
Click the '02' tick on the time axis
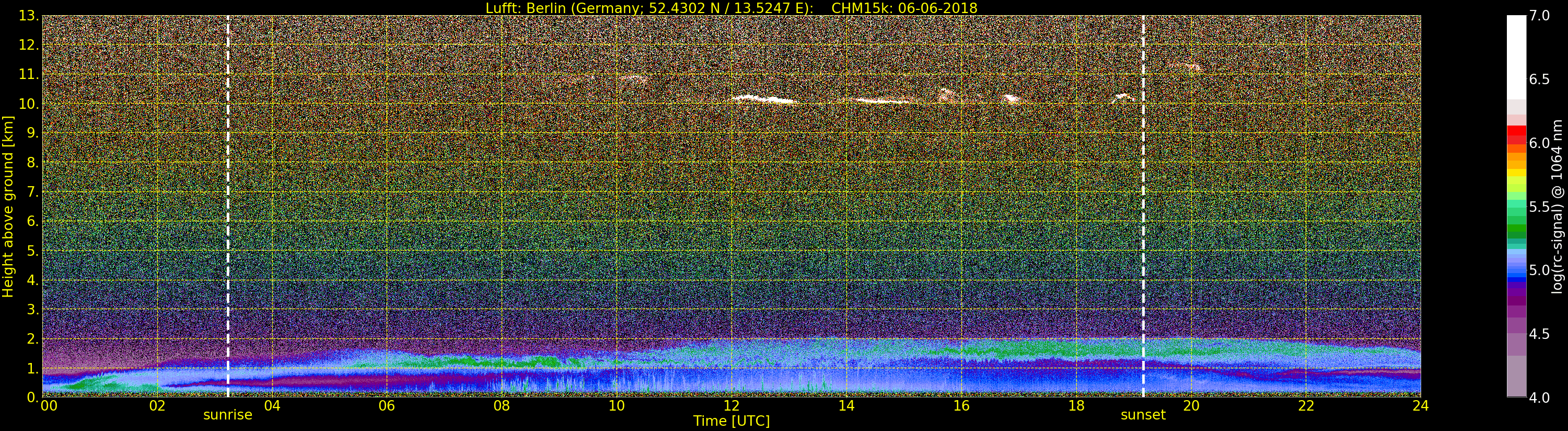point(157,405)
